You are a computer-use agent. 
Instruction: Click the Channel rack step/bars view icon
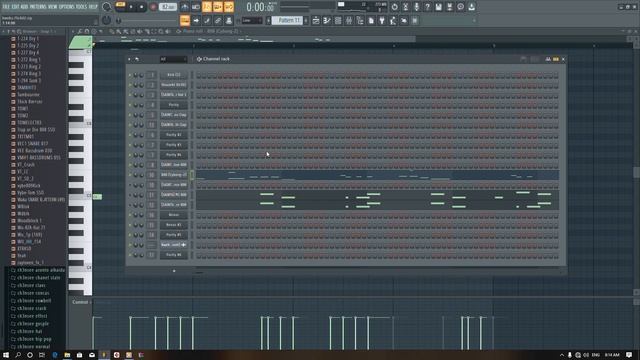point(556,59)
